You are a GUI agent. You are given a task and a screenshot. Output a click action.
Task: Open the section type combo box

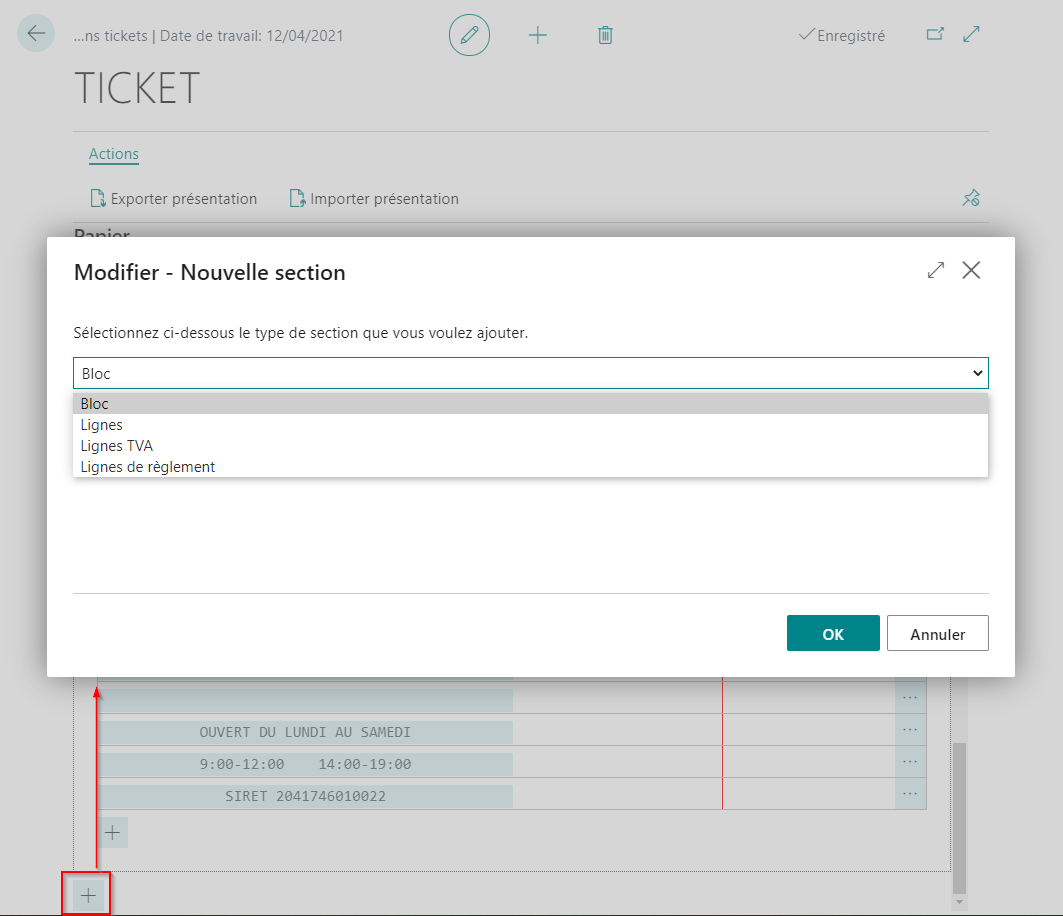[x=531, y=373]
